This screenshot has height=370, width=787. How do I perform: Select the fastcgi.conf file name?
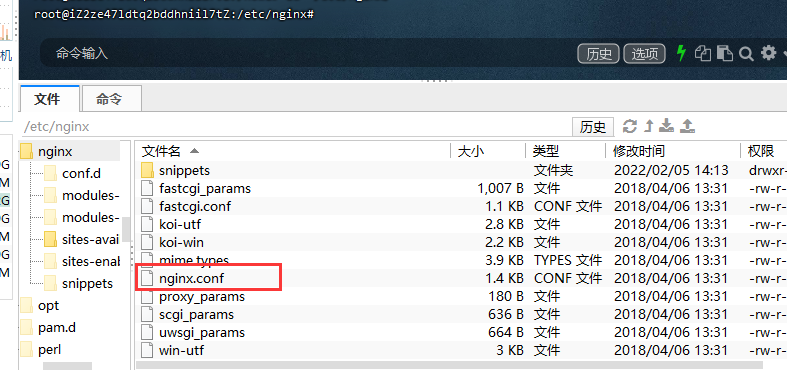point(195,206)
